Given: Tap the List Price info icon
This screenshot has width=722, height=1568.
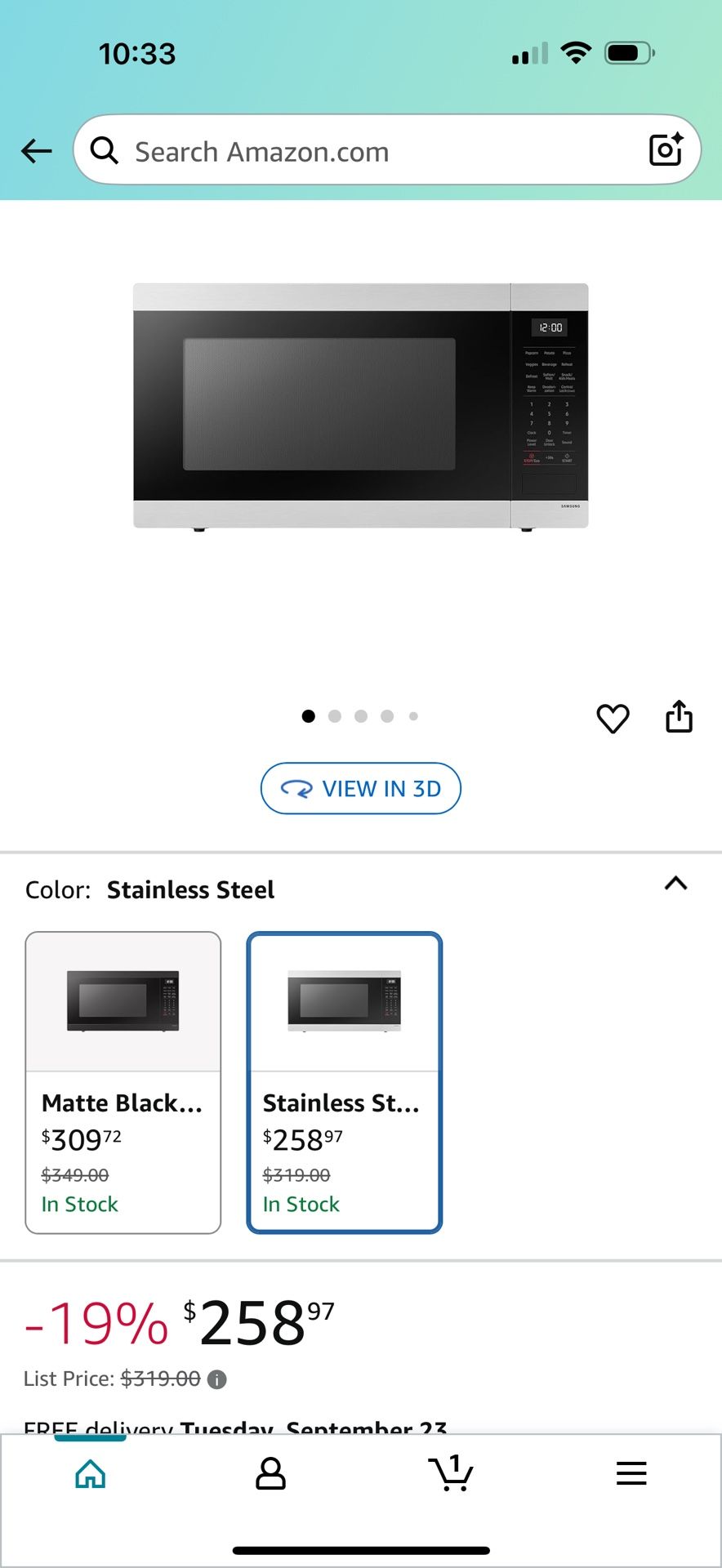Looking at the screenshot, I should (x=216, y=1379).
